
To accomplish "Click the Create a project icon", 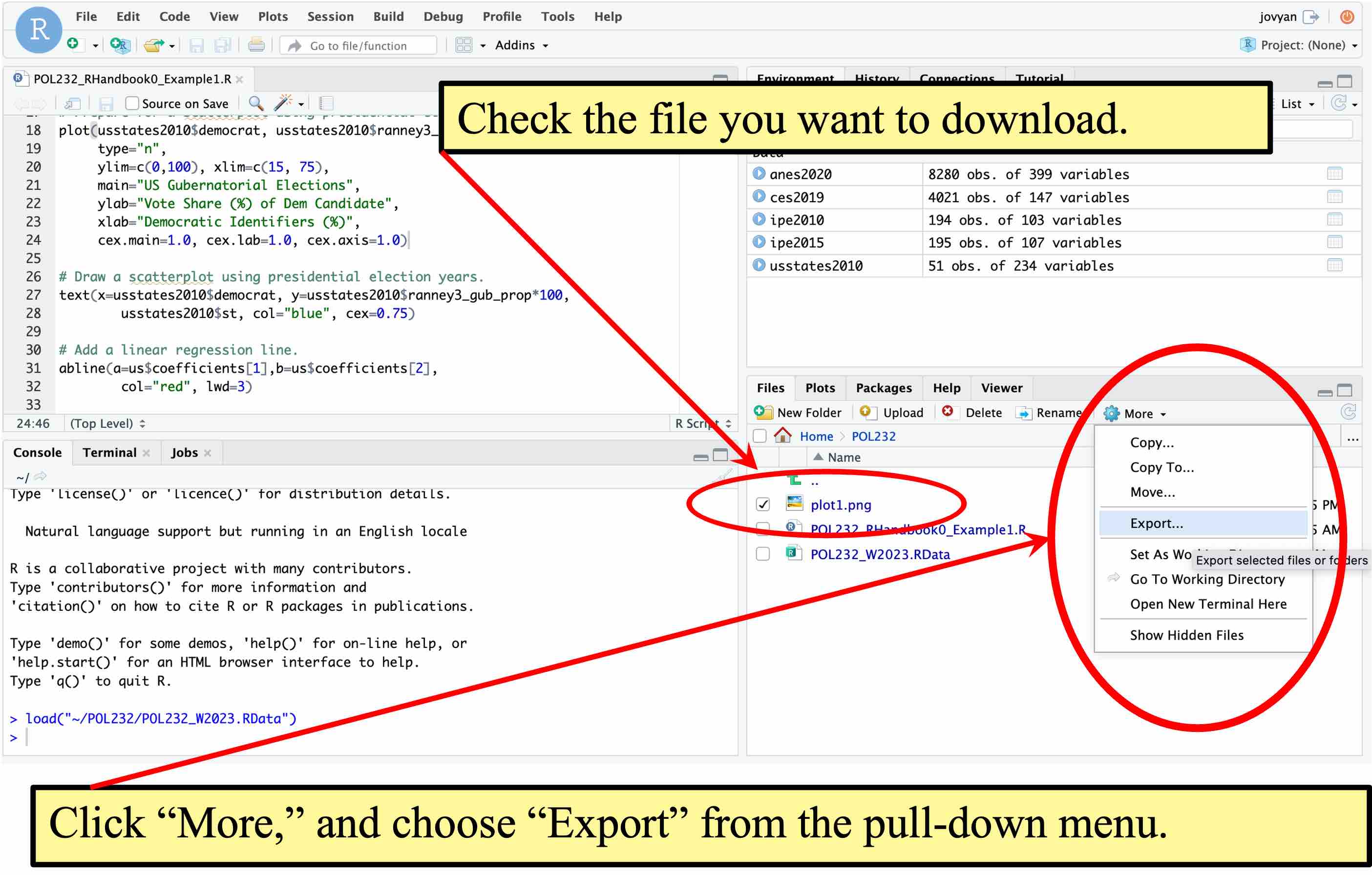I will pyautogui.click(x=120, y=44).
